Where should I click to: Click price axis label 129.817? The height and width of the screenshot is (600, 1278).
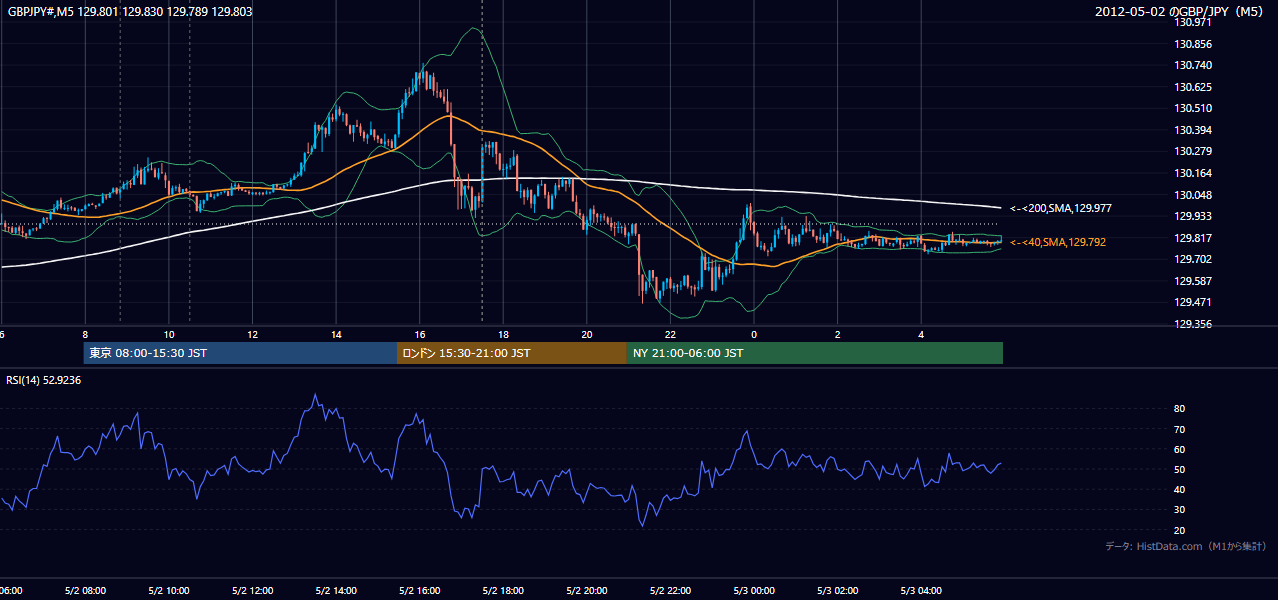1194,238
